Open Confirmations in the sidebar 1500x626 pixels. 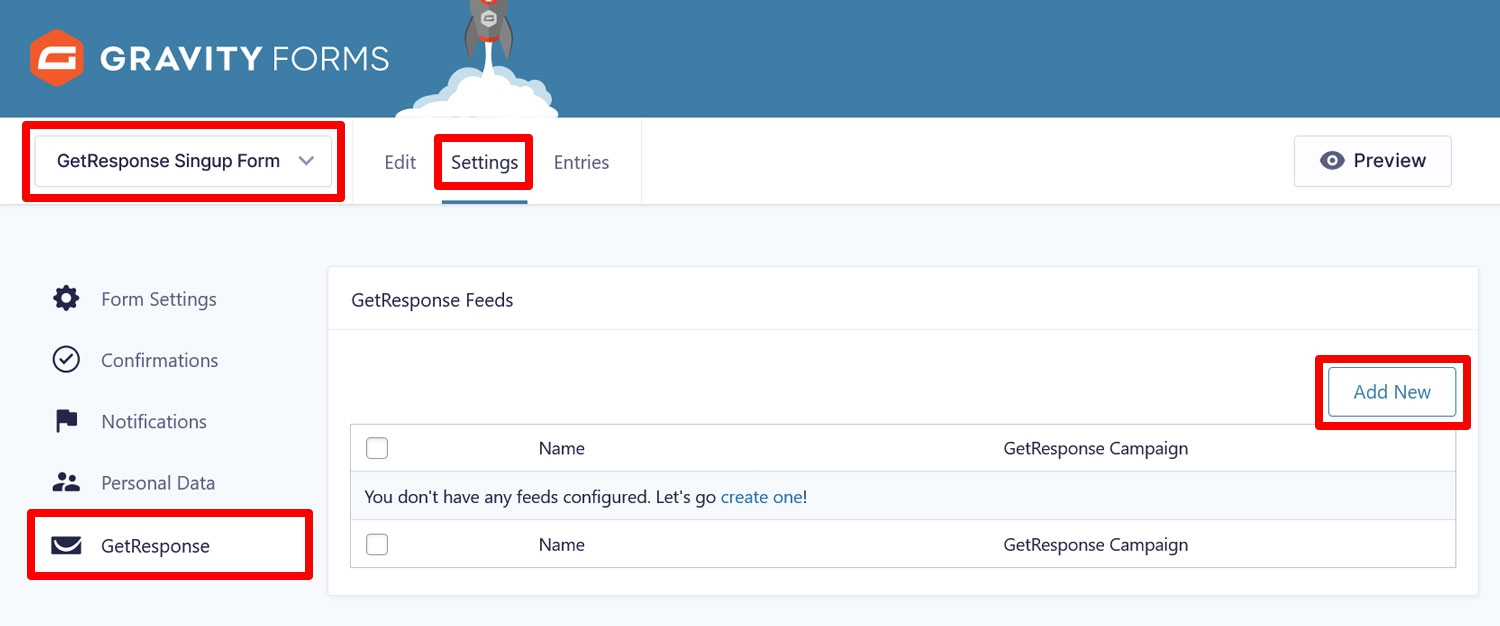(x=159, y=360)
